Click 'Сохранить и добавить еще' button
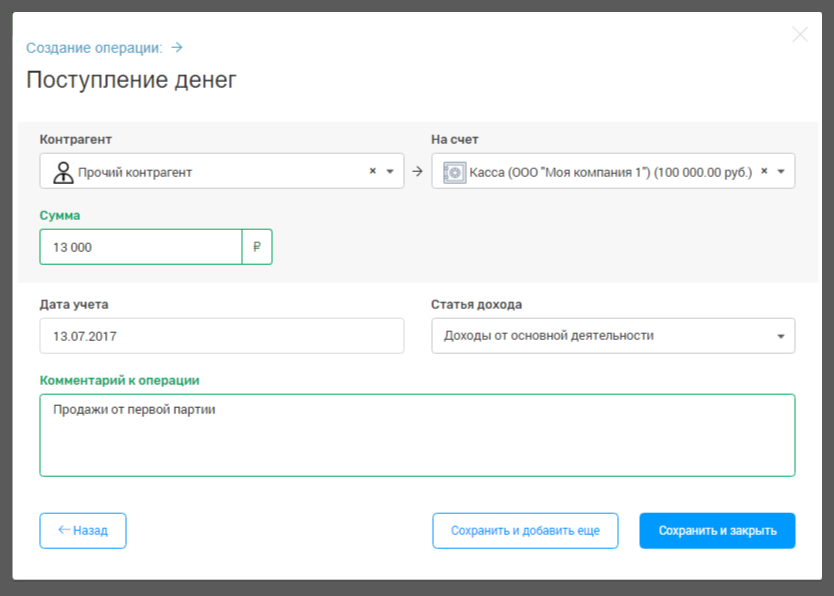Image resolution: width=834 pixels, height=596 pixels. (x=525, y=531)
